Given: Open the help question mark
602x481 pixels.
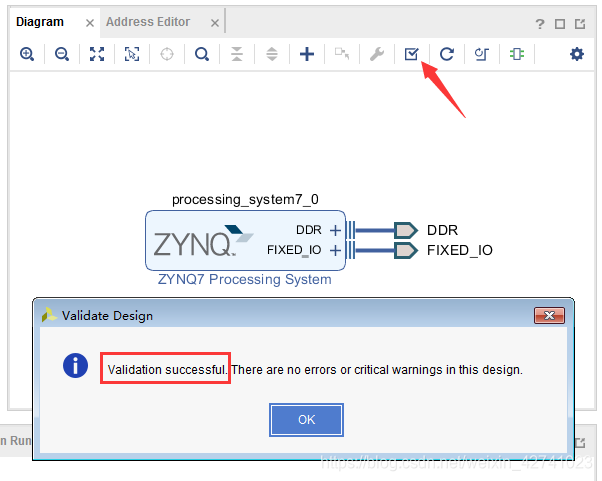Looking at the screenshot, I should pos(540,24).
